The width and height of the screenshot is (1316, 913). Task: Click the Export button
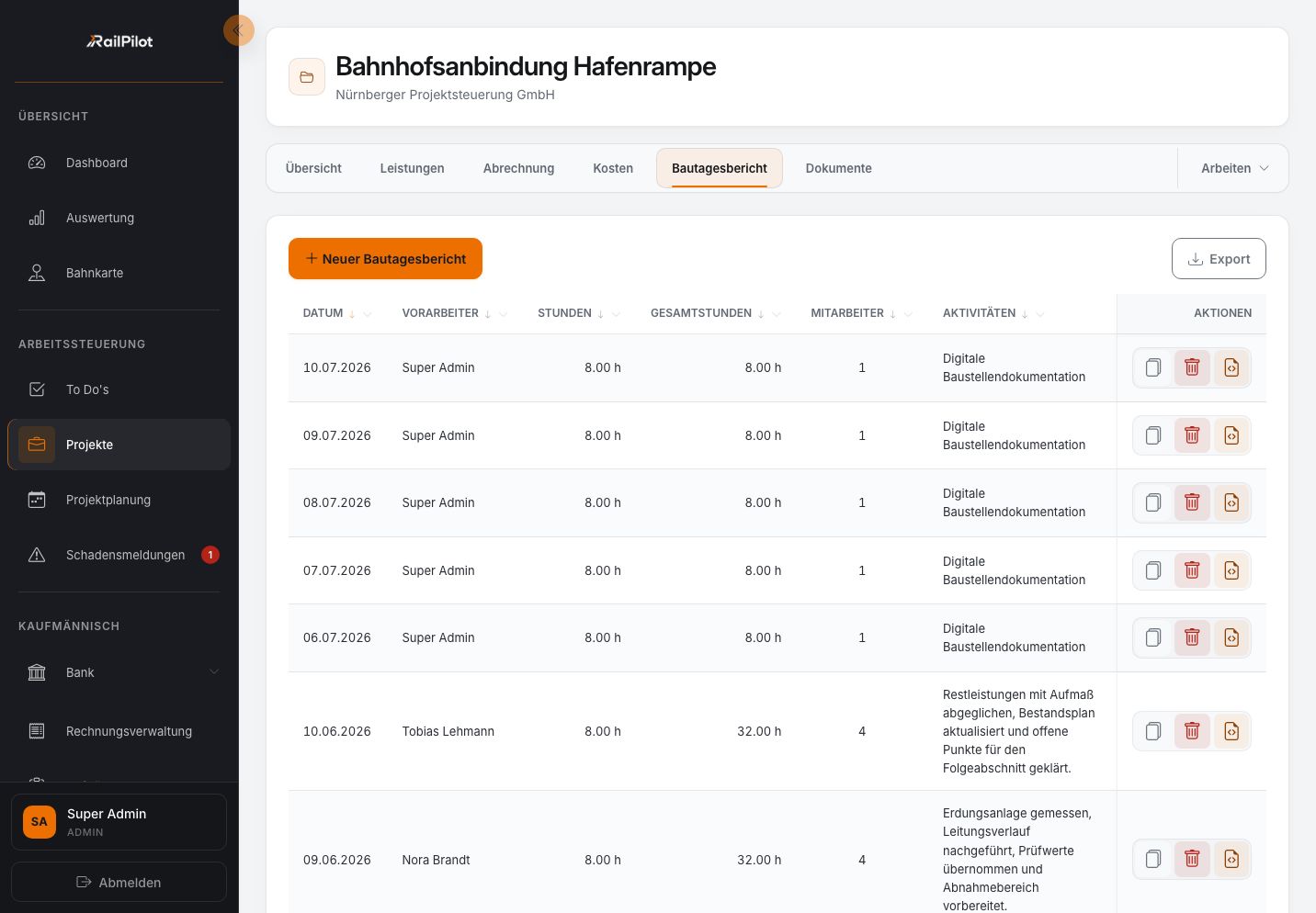1219,259
